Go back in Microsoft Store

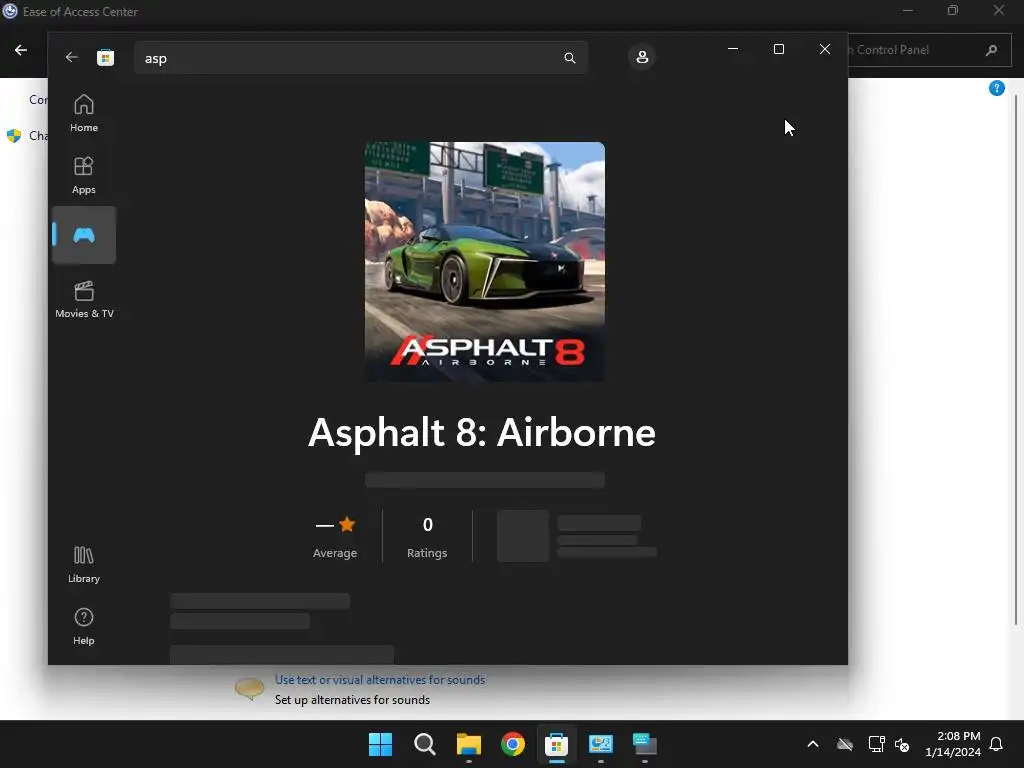point(72,57)
